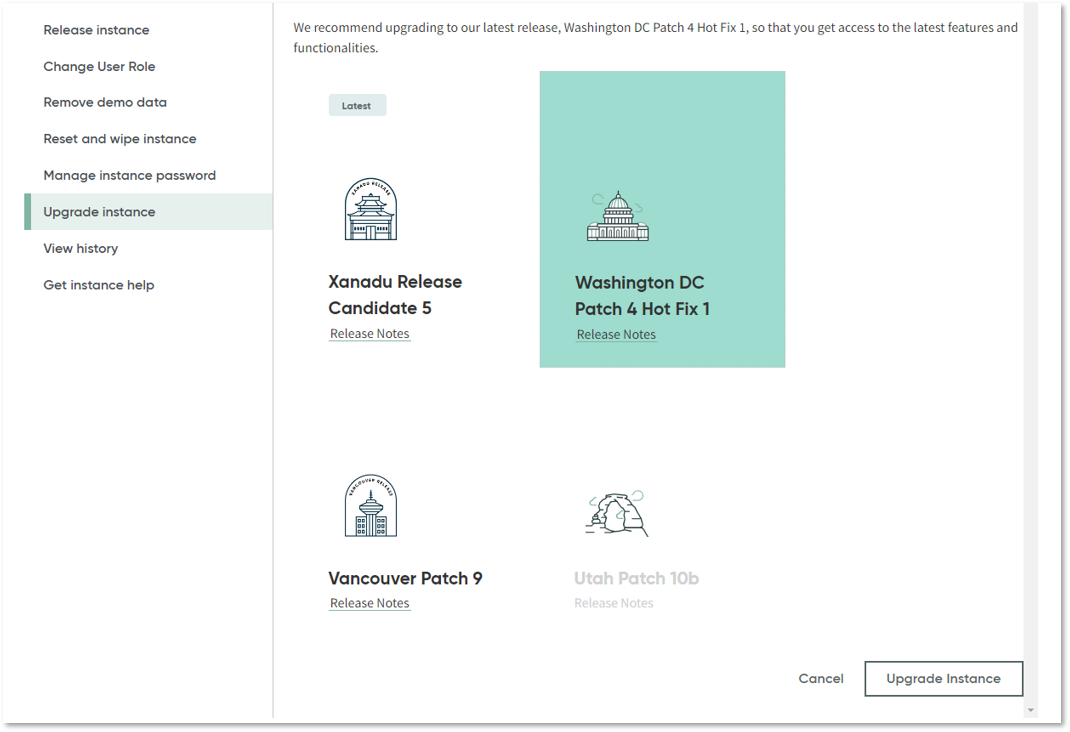Image resolution: width=1070 pixels, height=732 pixels.
Task: Open Release Notes for Washington DC Patch 4
Action: point(616,334)
